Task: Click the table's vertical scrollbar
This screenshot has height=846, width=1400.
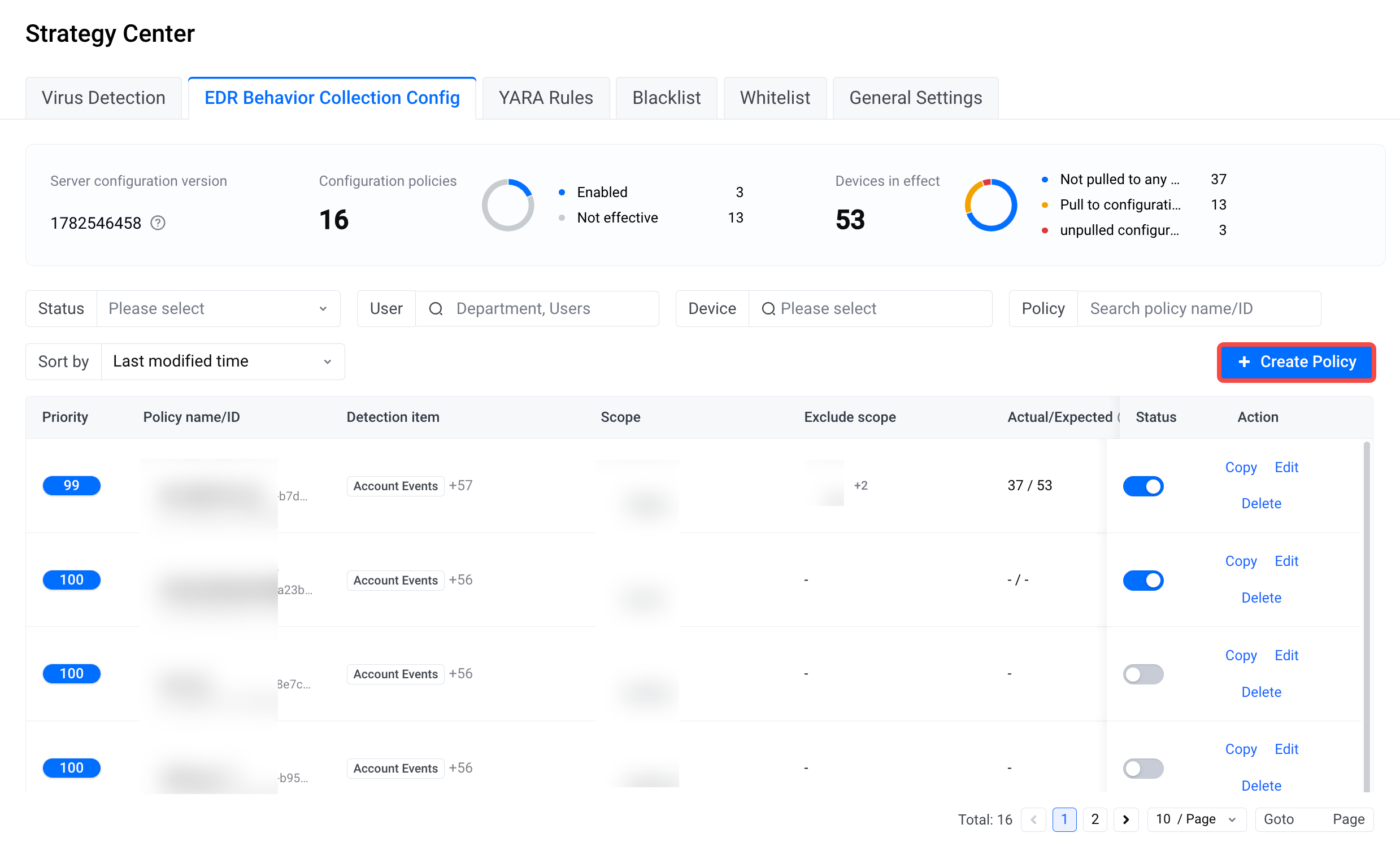Action: click(1367, 616)
